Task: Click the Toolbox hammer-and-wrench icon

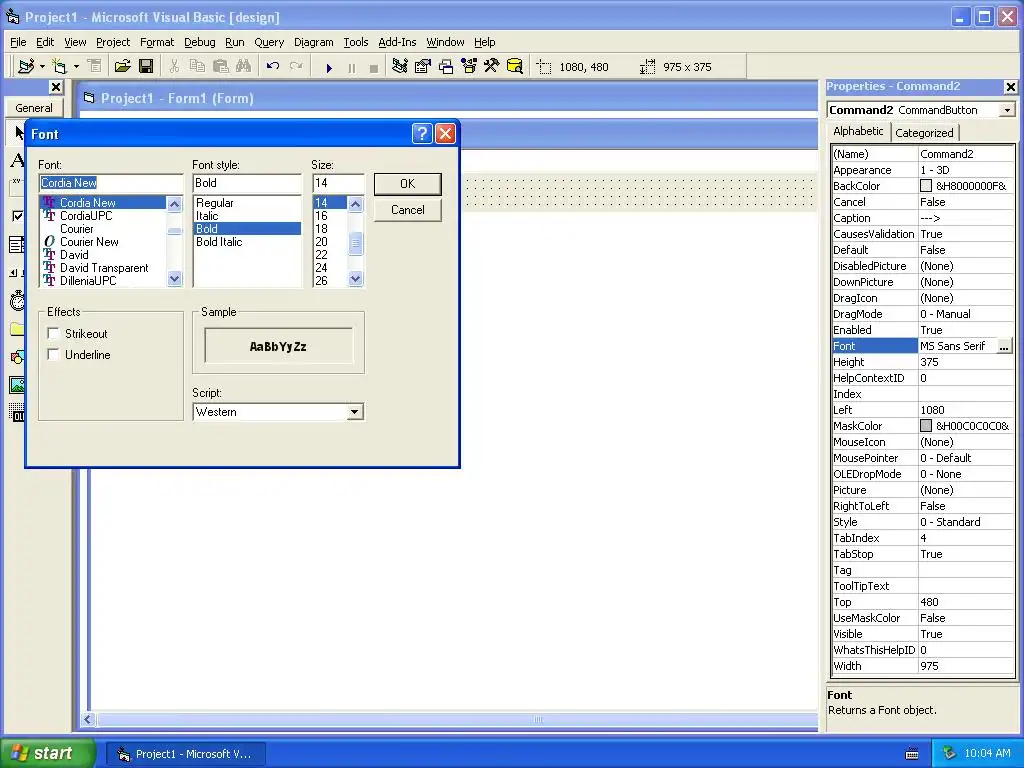Action: click(492, 66)
